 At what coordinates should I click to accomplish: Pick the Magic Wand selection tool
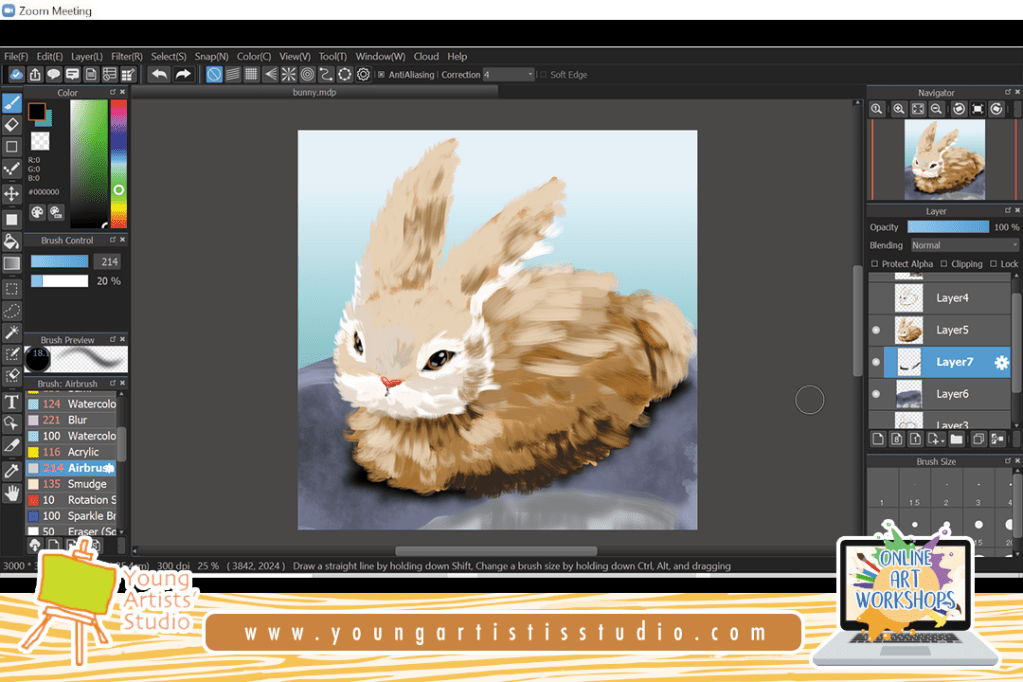[12, 332]
